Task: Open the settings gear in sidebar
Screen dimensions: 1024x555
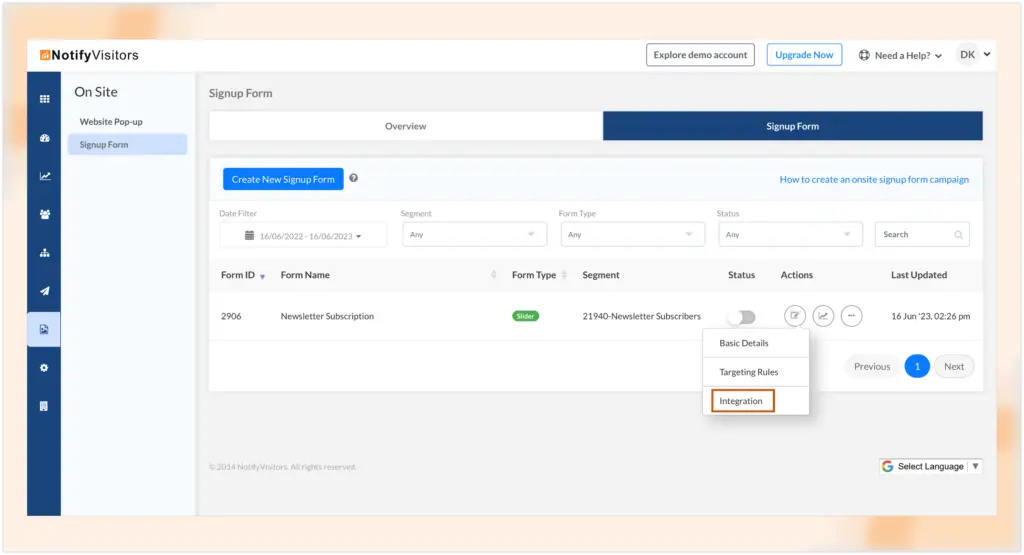Action: 44,368
